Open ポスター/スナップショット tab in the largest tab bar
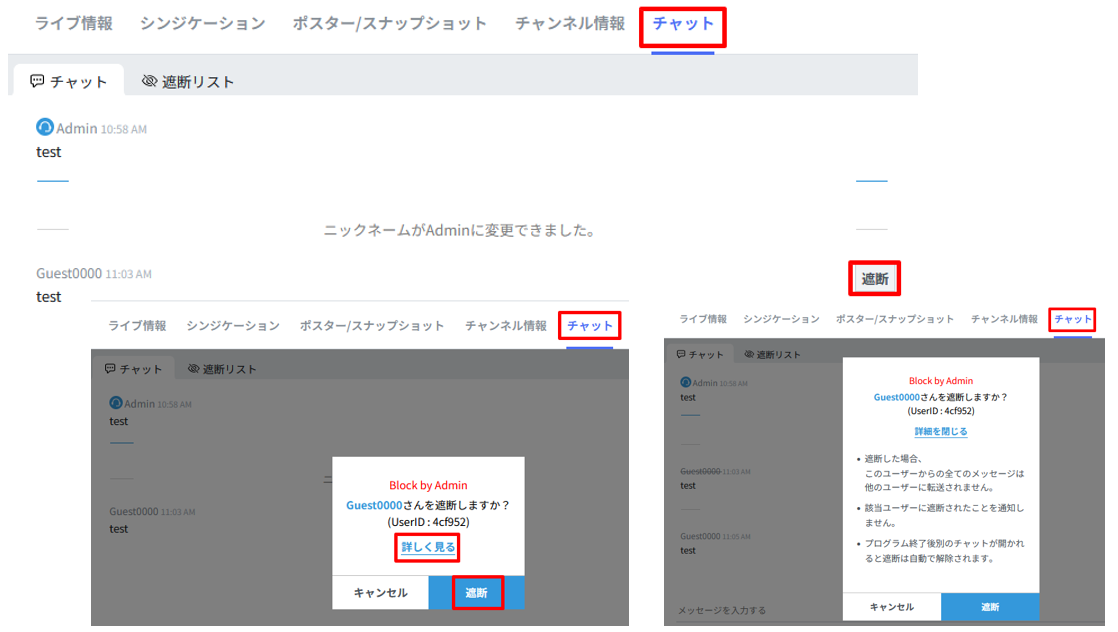 point(389,24)
